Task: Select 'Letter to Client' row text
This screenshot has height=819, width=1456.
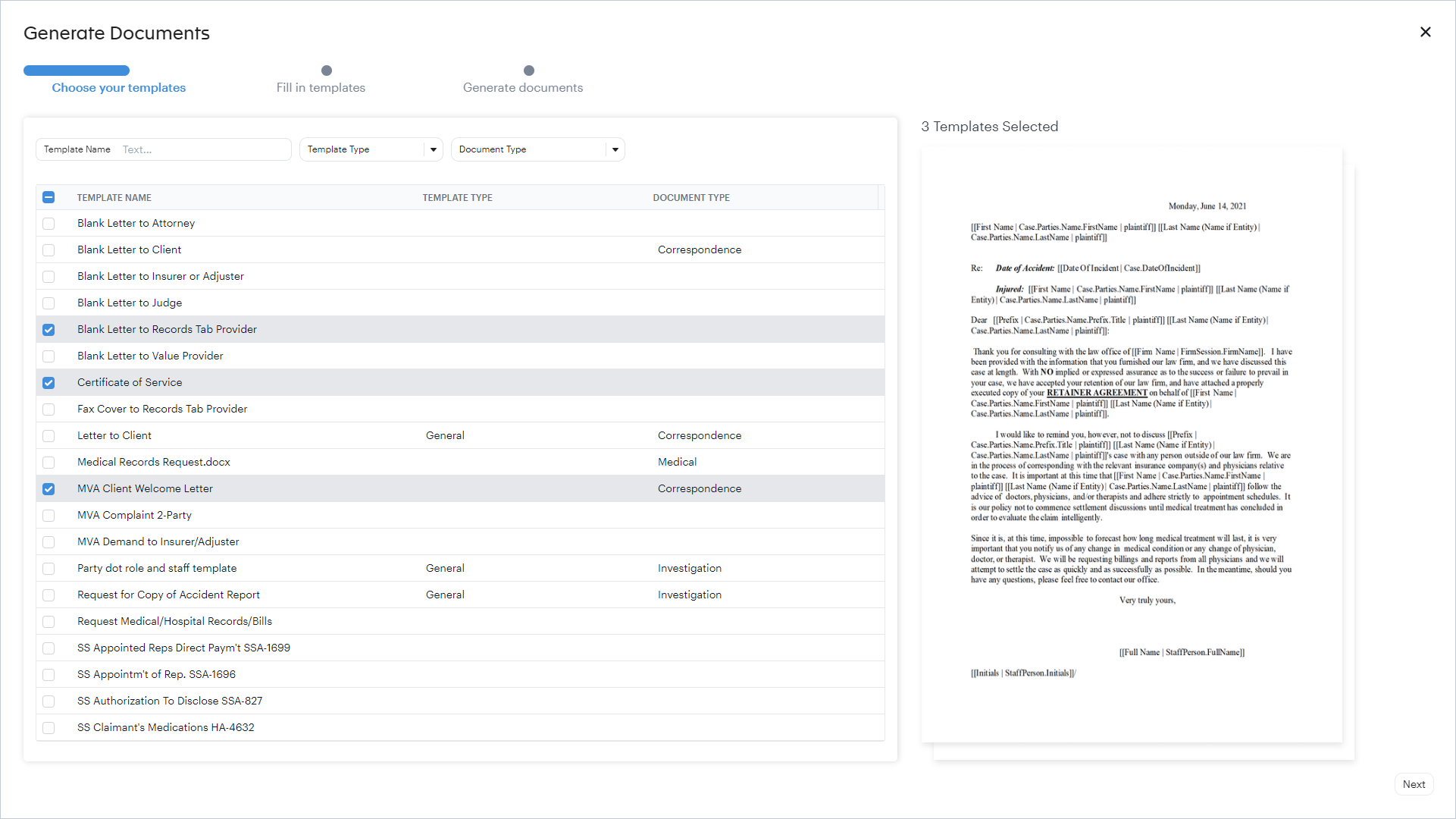Action: point(114,435)
